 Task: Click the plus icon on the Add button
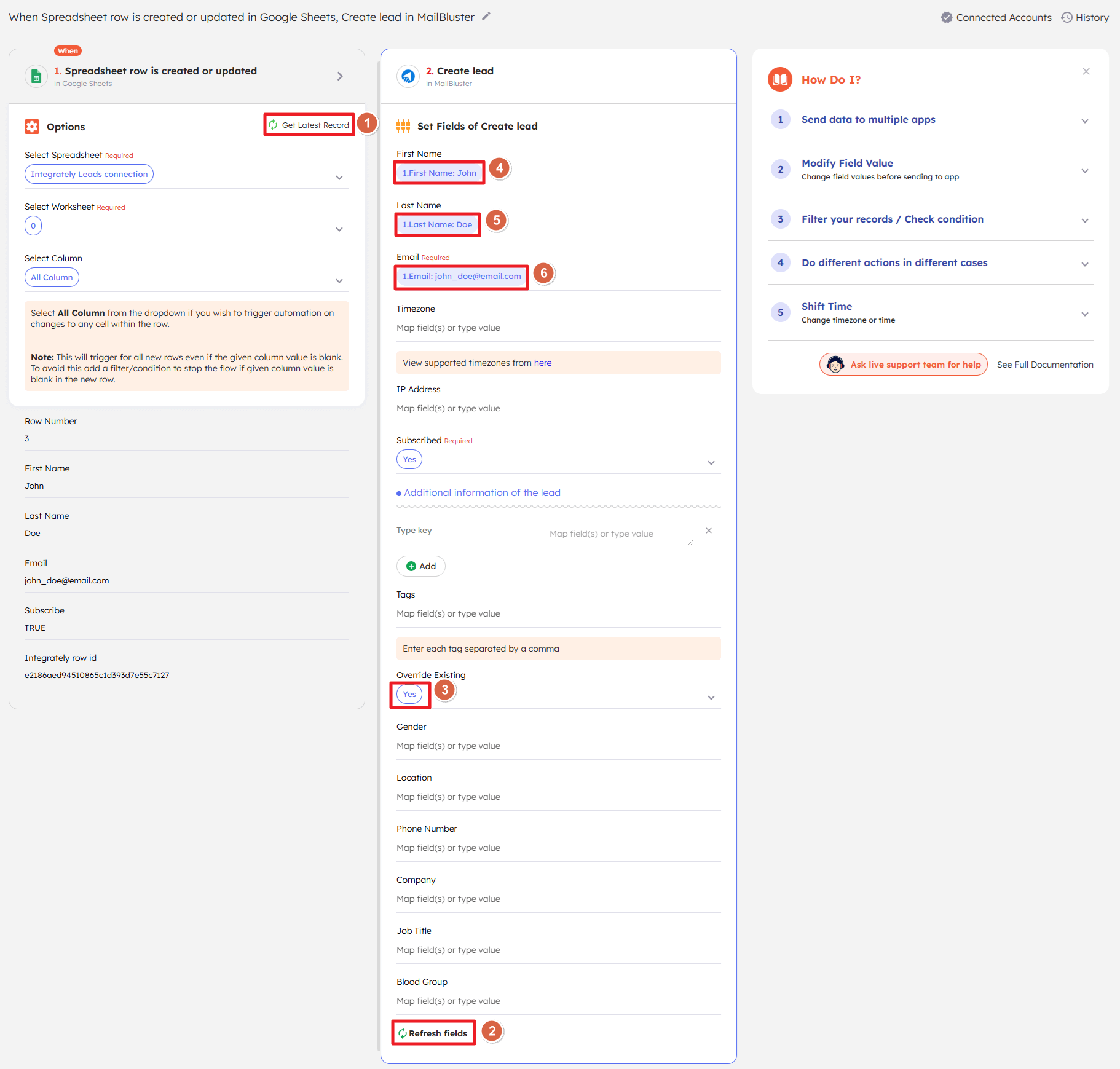pos(411,566)
